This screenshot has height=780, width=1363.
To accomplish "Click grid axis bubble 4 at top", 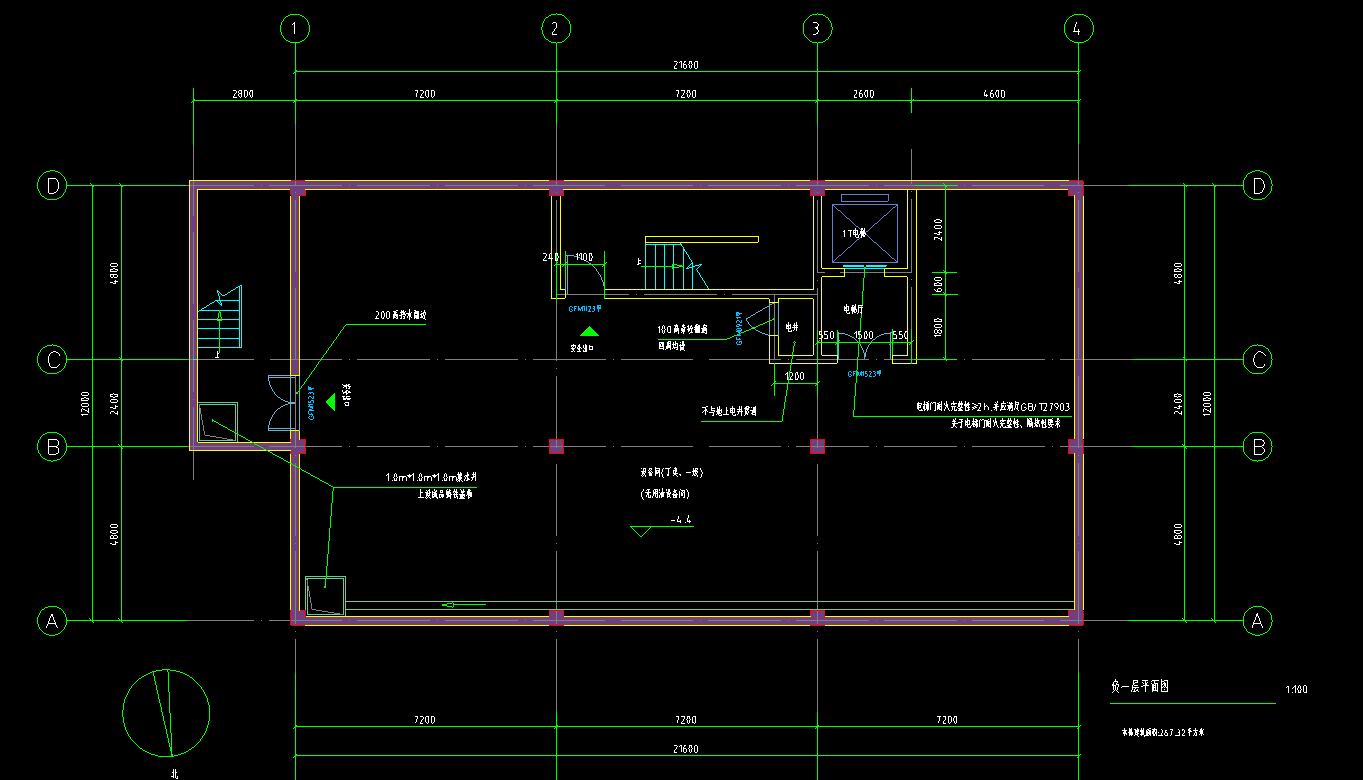I will point(1077,29).
